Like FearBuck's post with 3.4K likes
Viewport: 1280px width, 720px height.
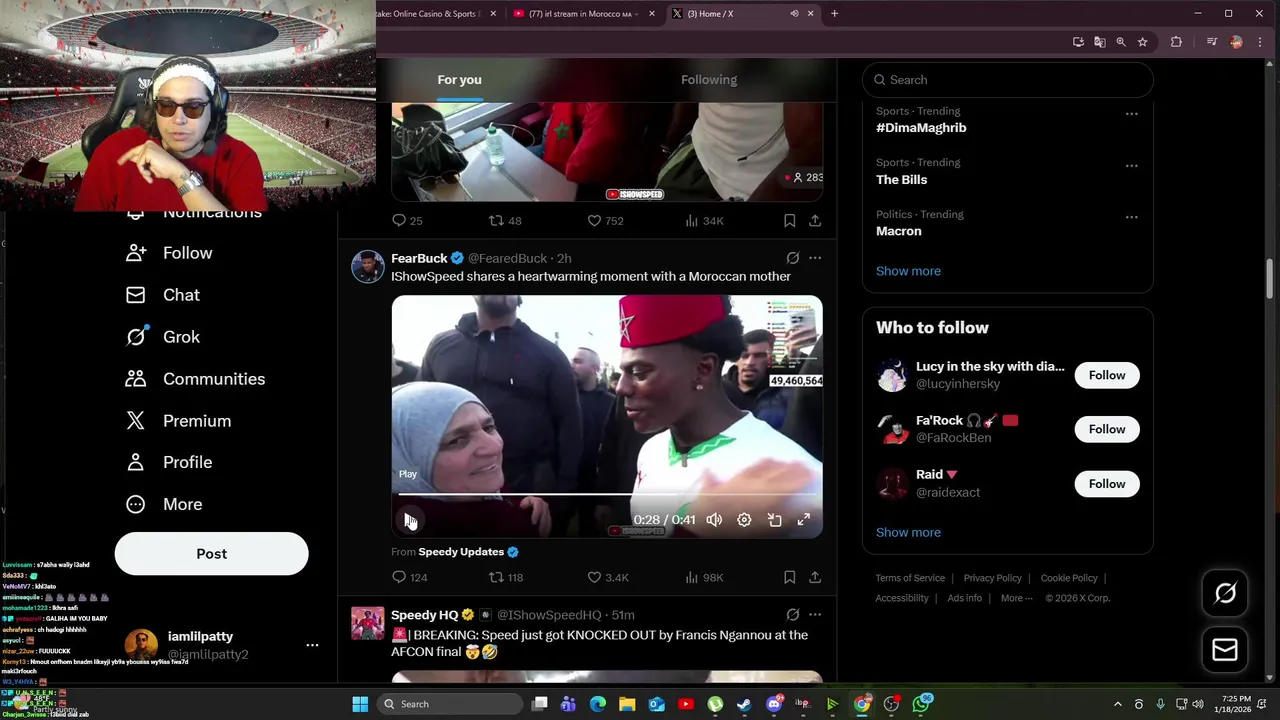tap(607, 577)
